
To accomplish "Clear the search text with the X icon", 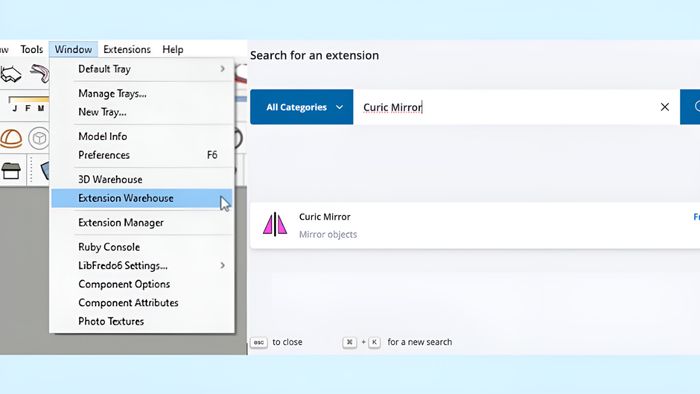I will (665, 107).
